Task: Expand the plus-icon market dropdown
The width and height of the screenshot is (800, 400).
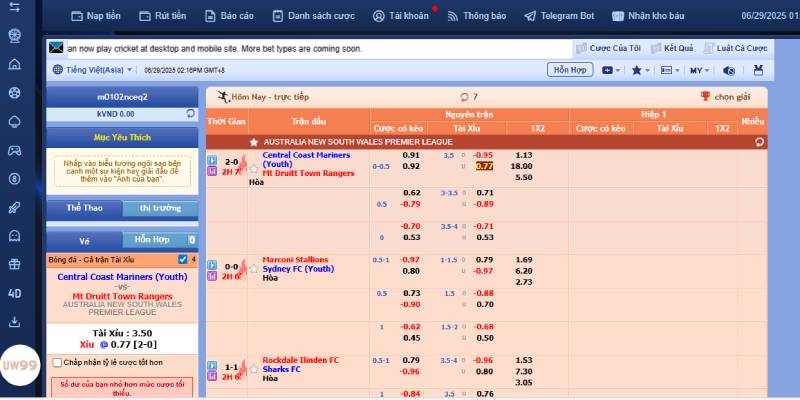Action: tap(611, 70)
